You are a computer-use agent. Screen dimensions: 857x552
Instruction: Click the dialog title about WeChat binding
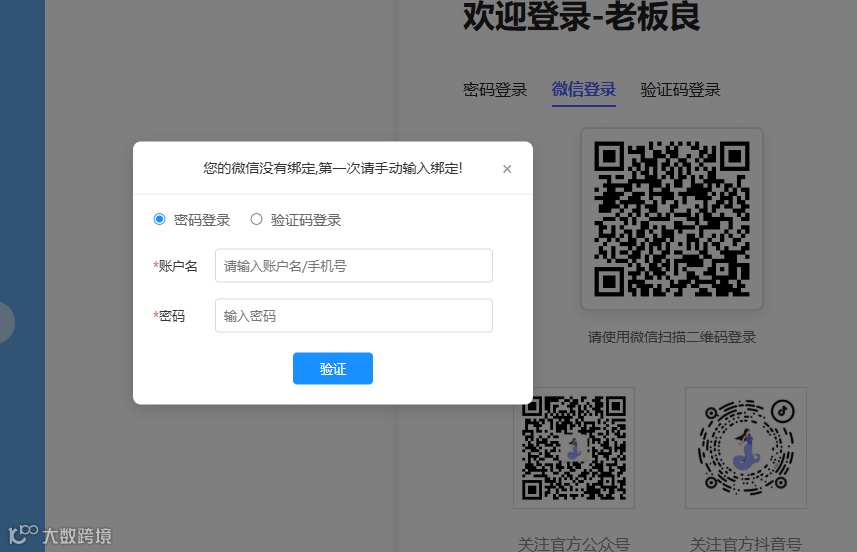click(333, 168)
